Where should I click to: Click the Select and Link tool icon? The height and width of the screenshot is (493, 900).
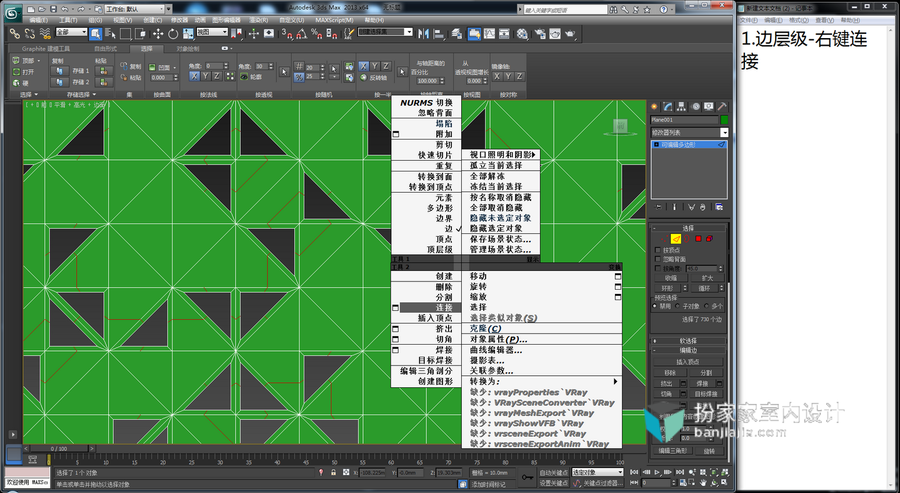tap(15, 34)
